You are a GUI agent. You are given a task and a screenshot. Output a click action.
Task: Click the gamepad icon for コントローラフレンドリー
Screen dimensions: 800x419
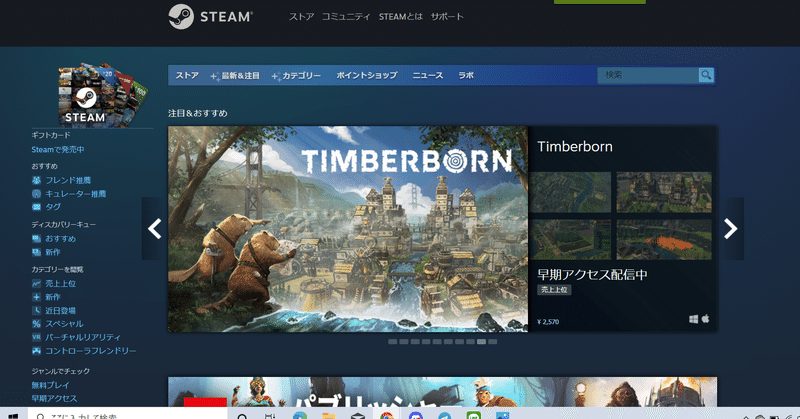(x=36, y=351)
